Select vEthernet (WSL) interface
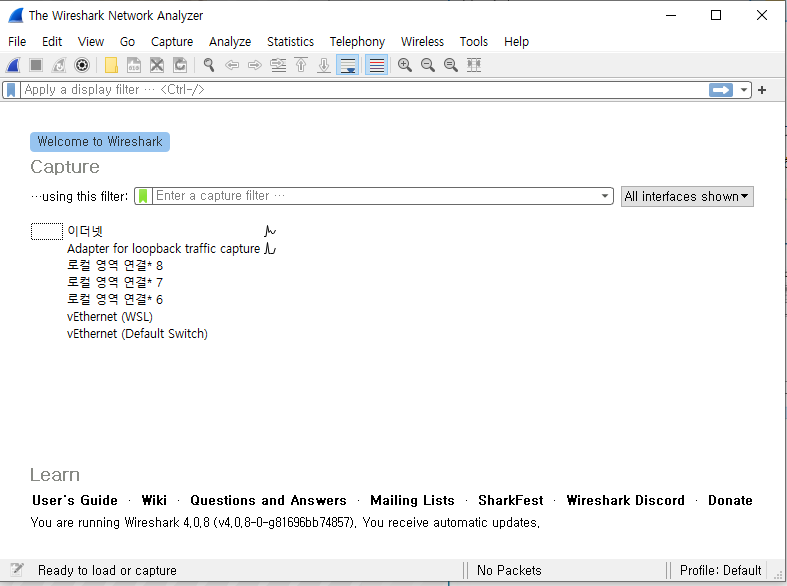 click(109, 317)
